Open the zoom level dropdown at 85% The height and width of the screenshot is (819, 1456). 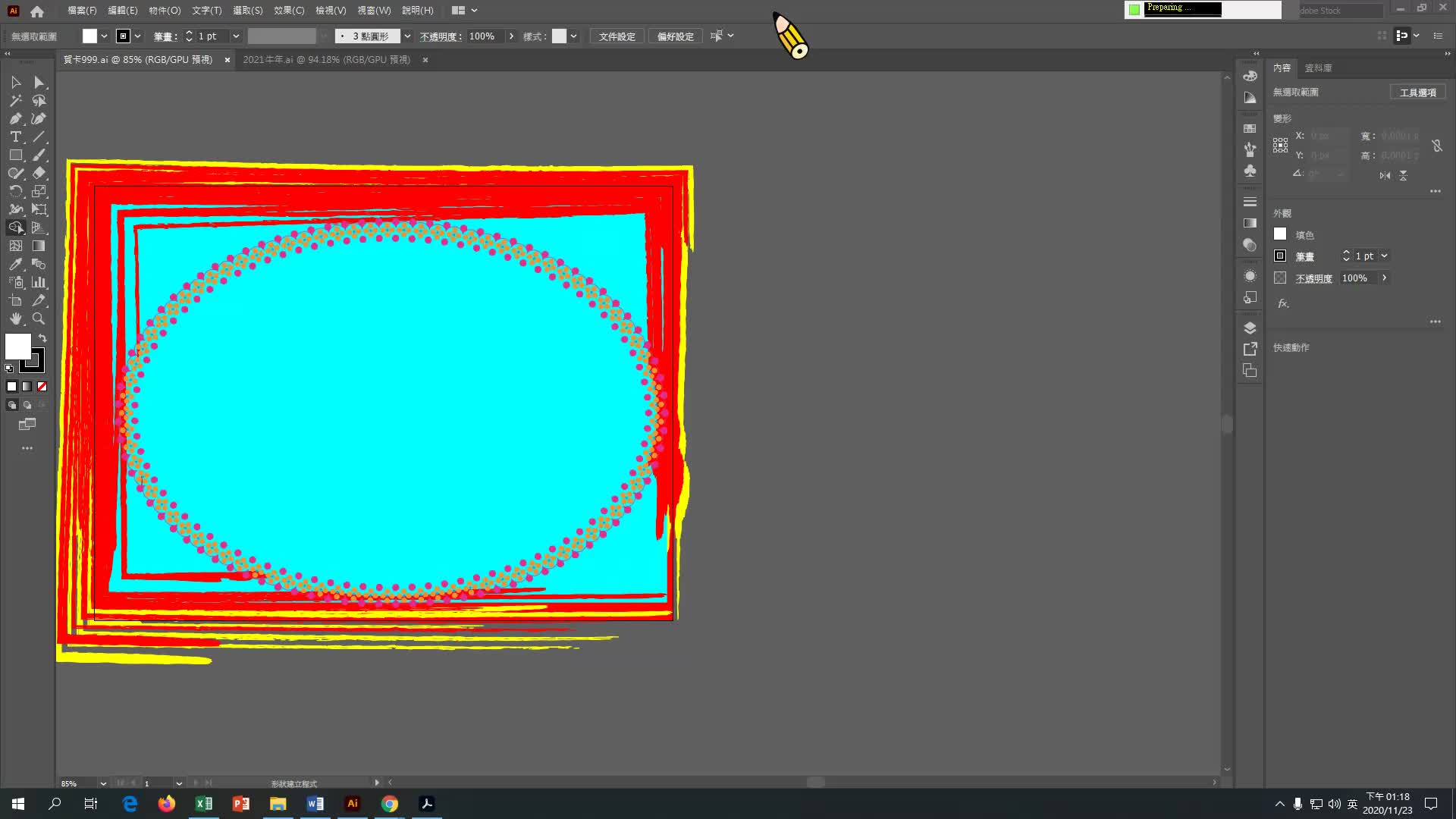103,783
